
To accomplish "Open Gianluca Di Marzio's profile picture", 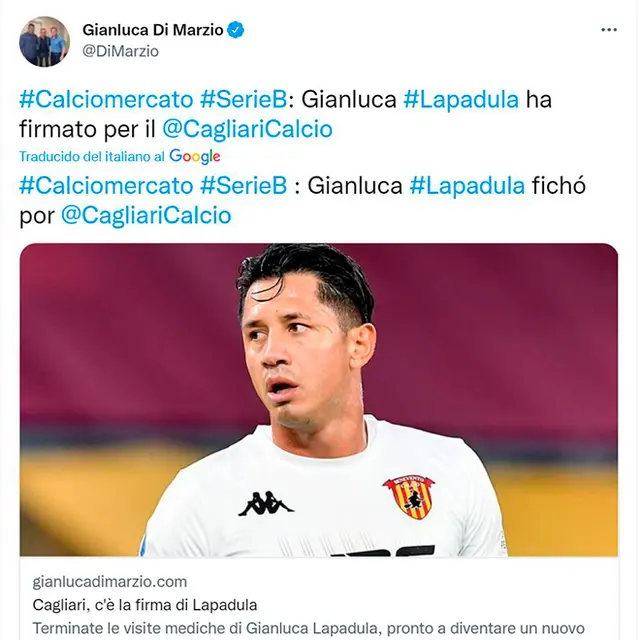I will point(44,41).
